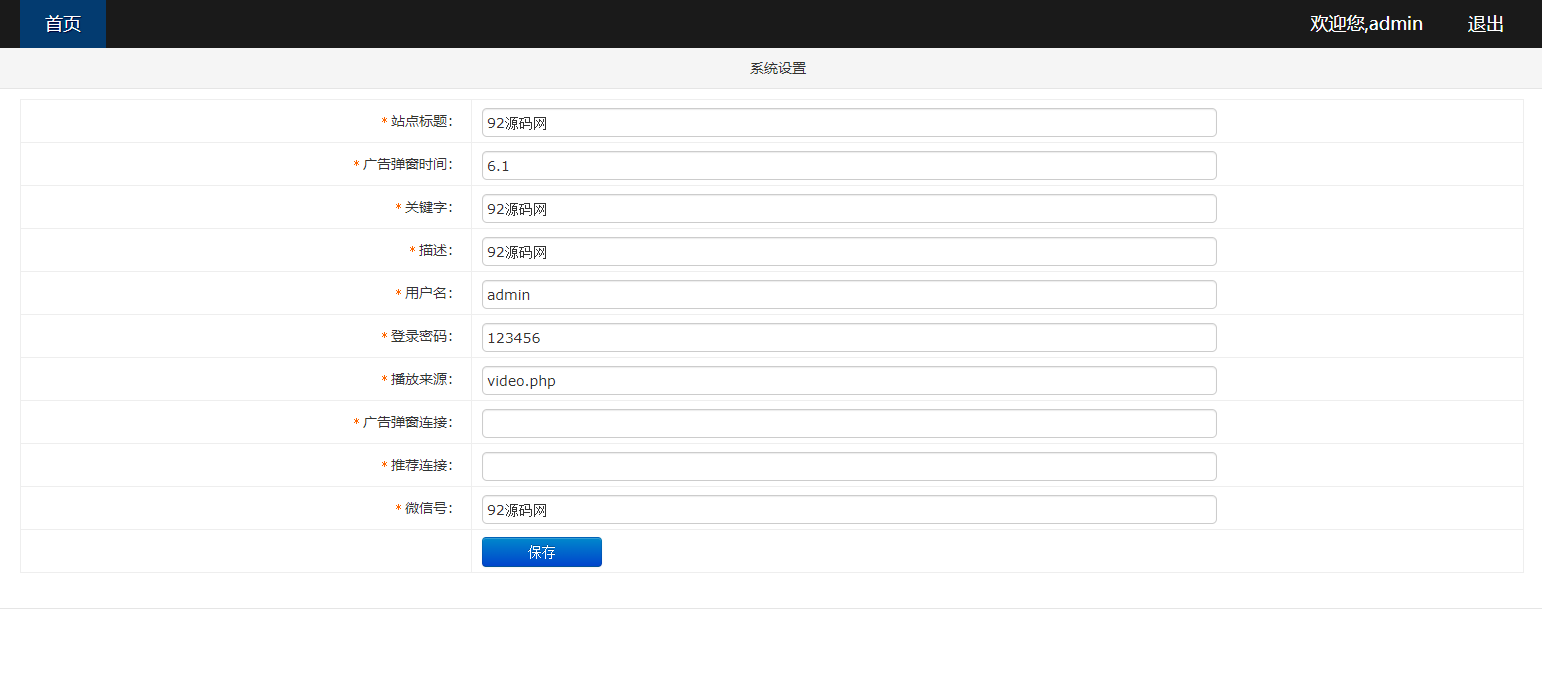Focus the 播放来源 input containing video.php
Screen dimensions: 1542x688
(849, 381)
